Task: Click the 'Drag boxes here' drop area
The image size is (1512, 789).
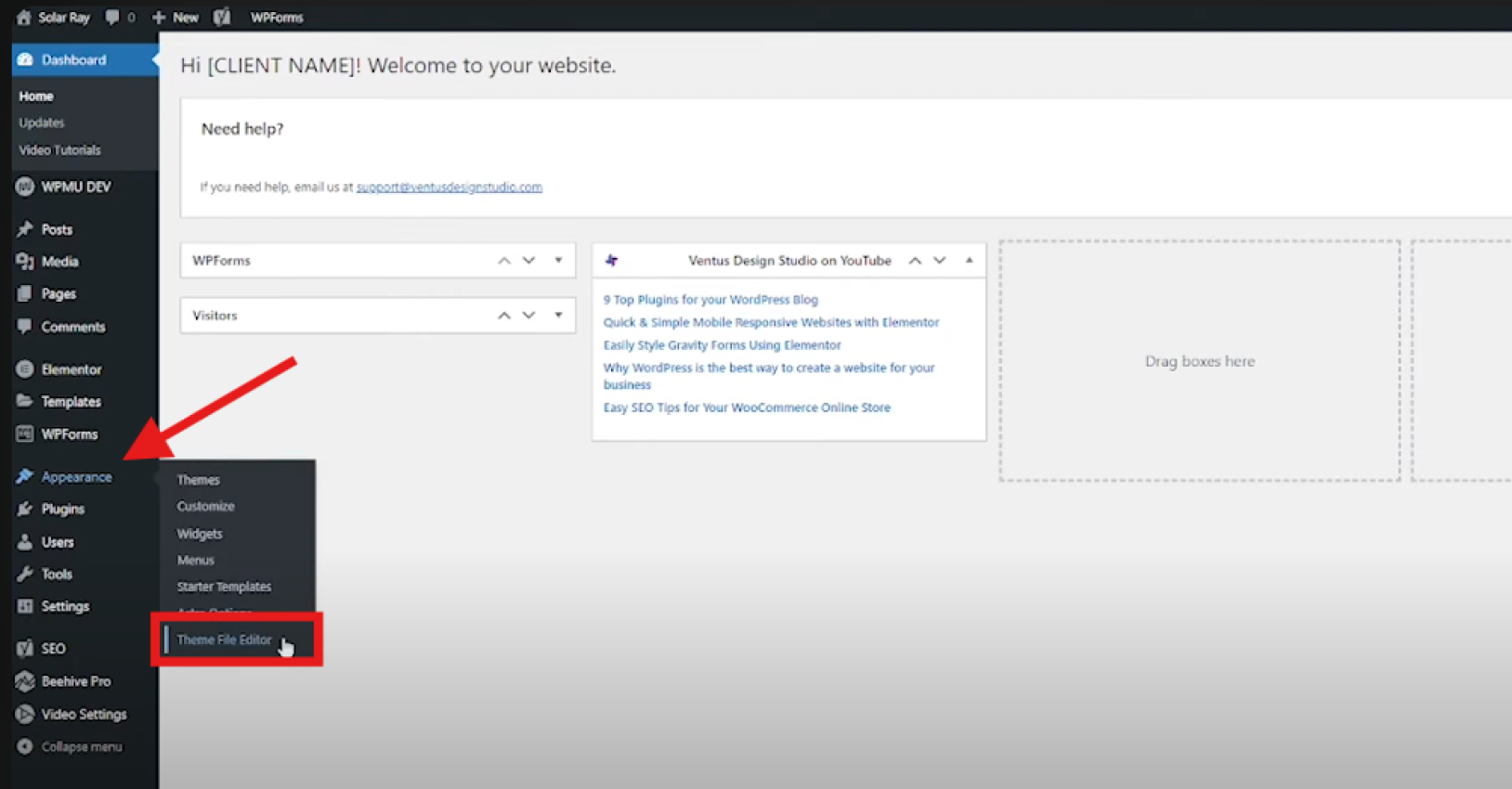Action: click(1199, 361)
